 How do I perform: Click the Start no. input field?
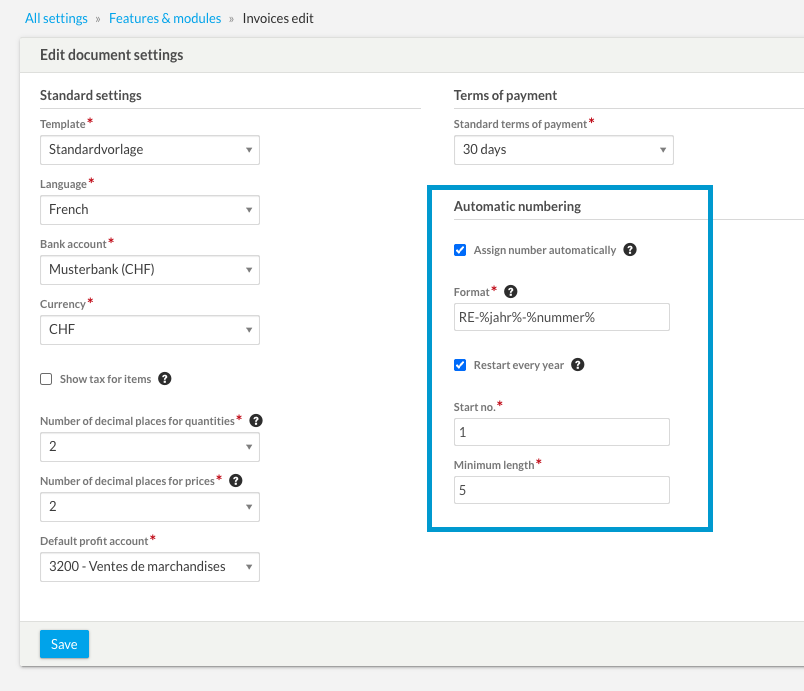[x=561, y=432]
